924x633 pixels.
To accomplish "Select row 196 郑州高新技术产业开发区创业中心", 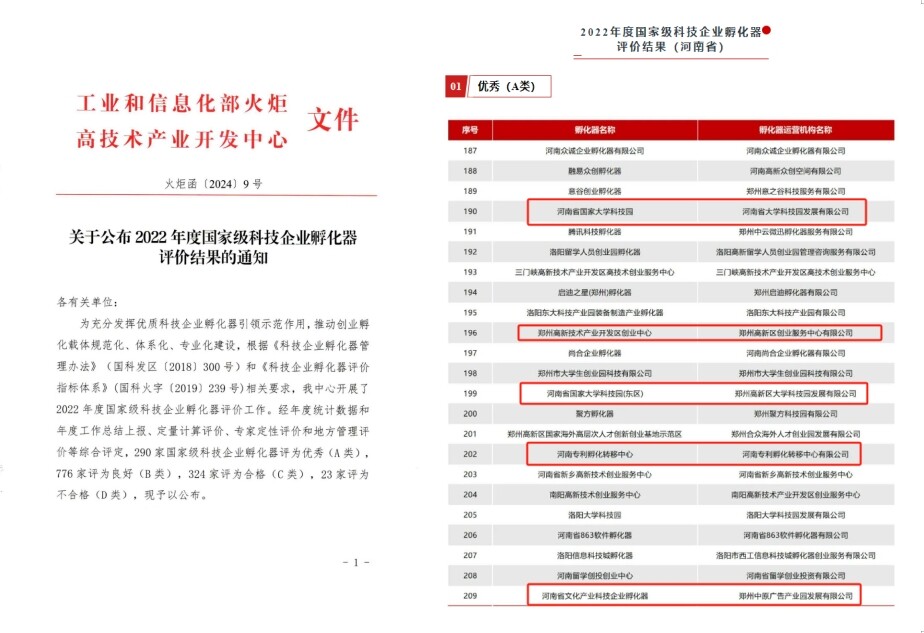I will [x=594, y=332].
